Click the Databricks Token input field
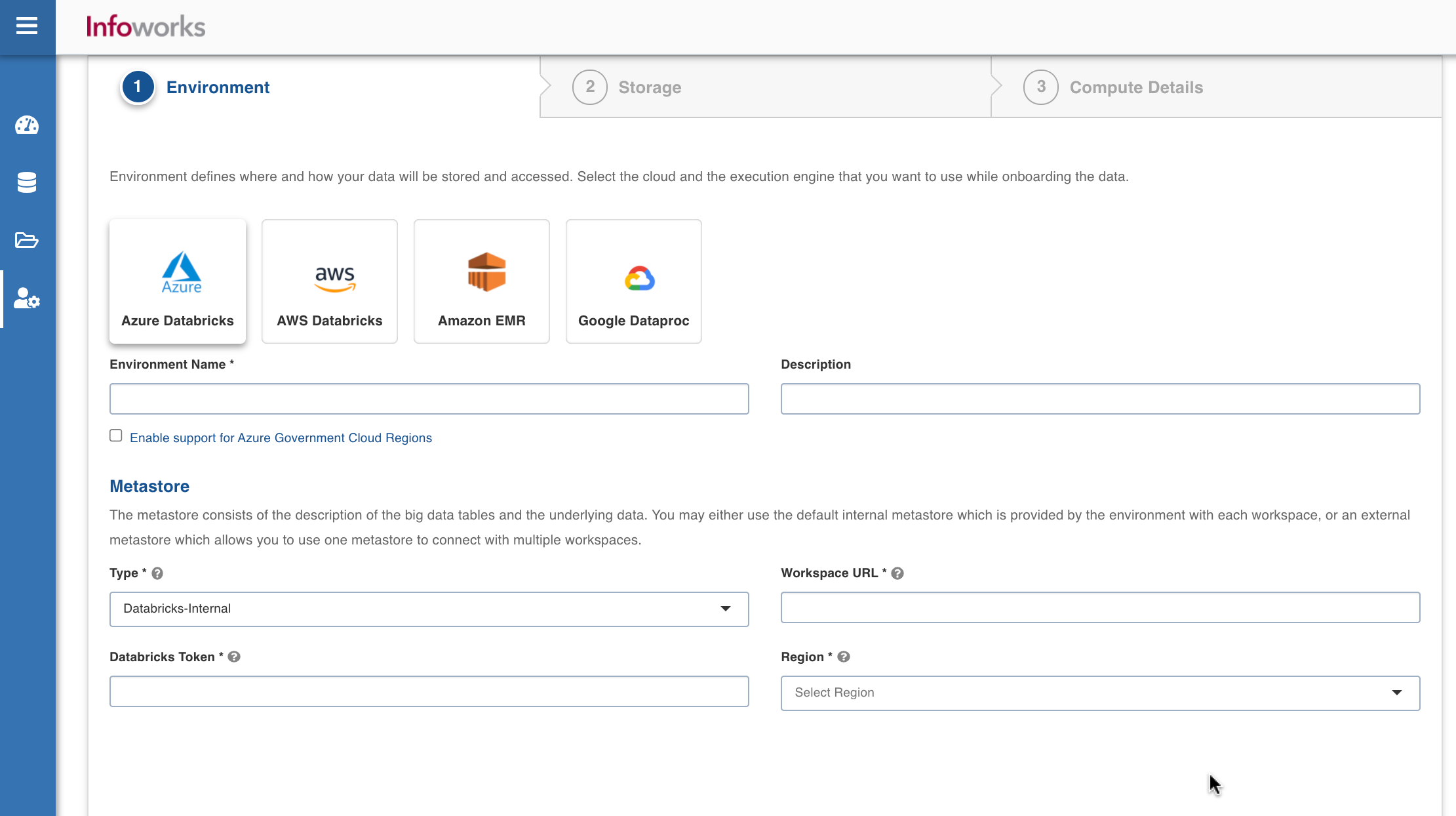The image size is (1456, 816). [429, 691]
